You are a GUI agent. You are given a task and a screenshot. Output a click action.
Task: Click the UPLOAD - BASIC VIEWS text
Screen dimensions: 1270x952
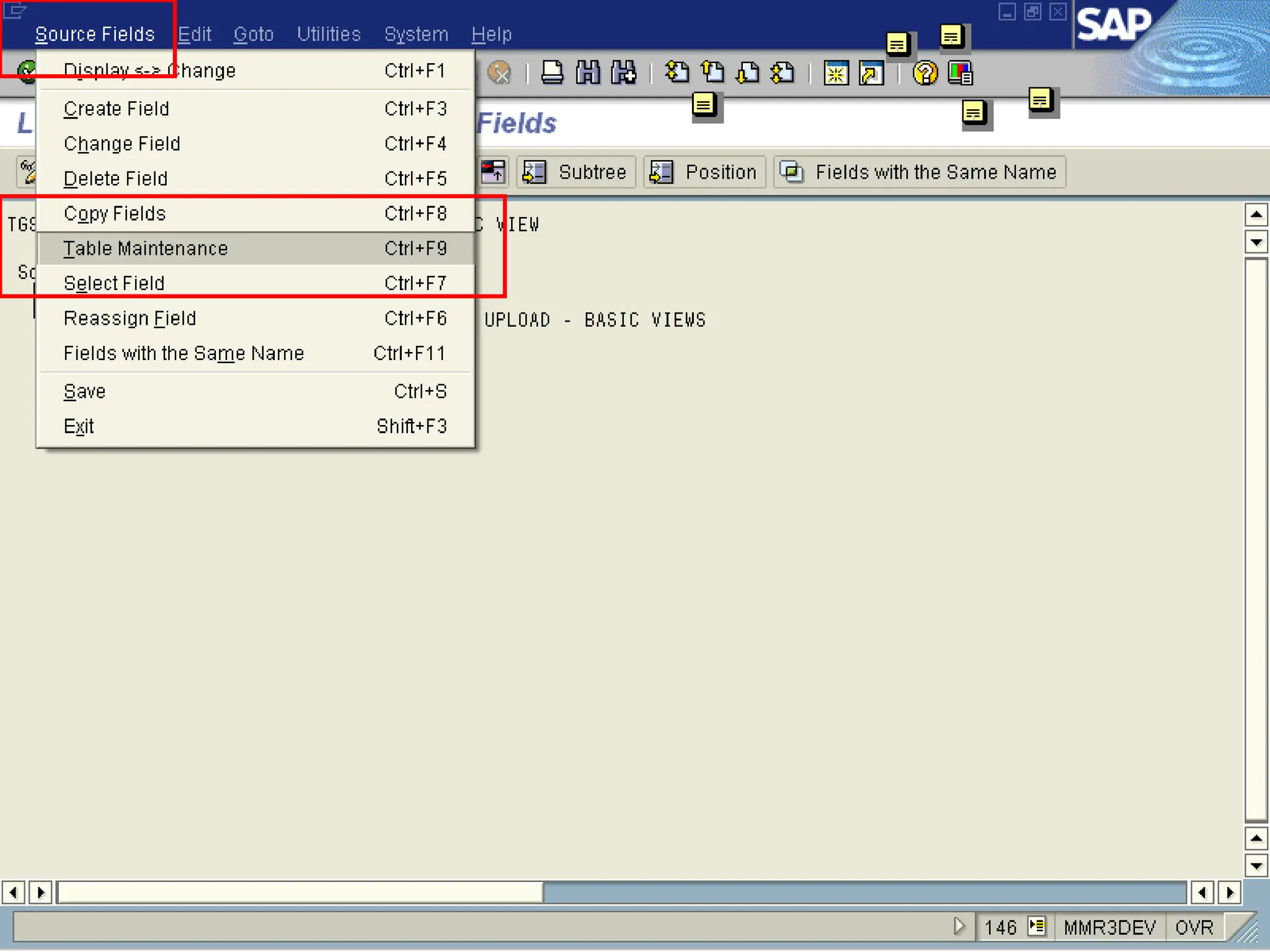point(595,320)
